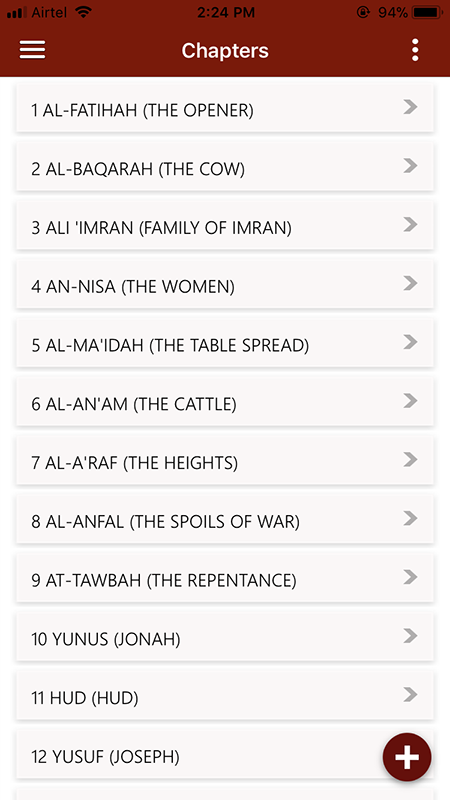Screen dimensions: 450x800
Task: Select 12 Yusuf (Joseph) chapter
Action: click(x=225, y=755)
